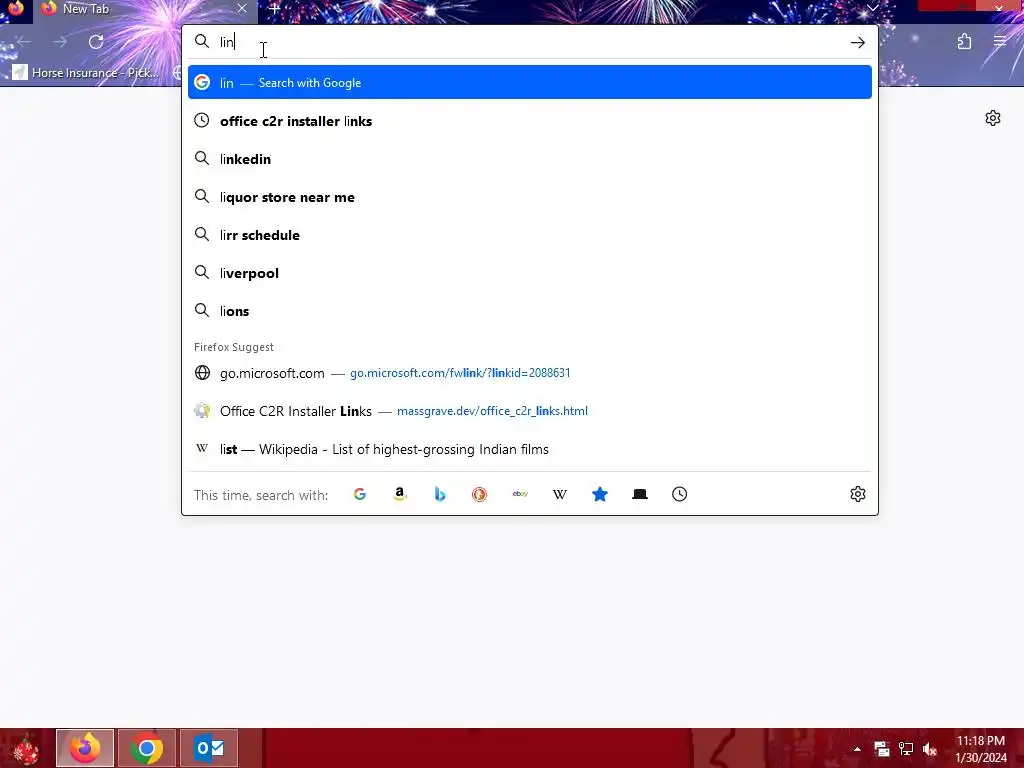Image resolution: width=1024 pixels, height=768 pixels.
Task: Go back one page
Action: click(x=24, y=42)
